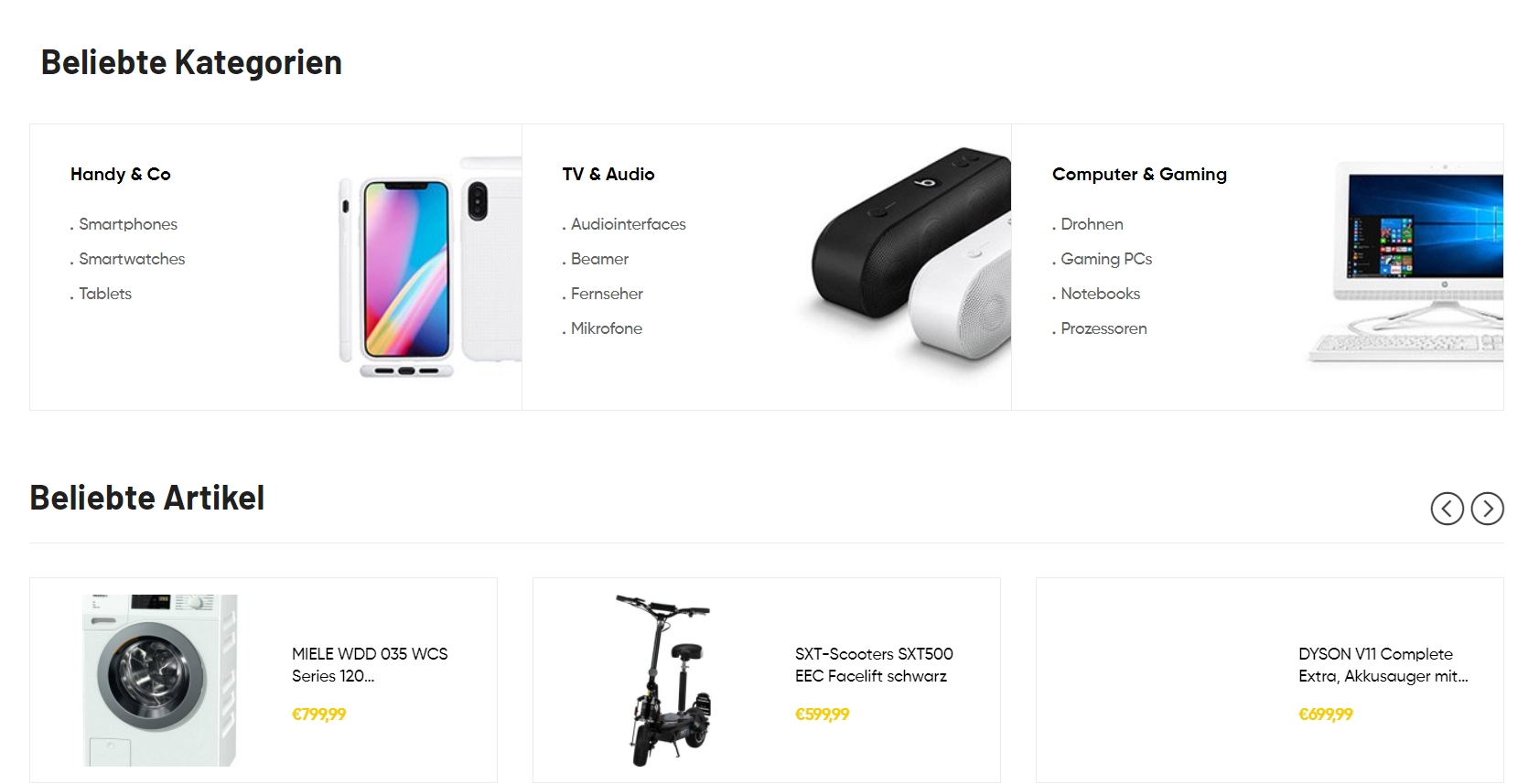Click the next arrow in Beliebte Artikel
Image resolution: width=1539 pixels, height=784 pixels.
pyautogui.click(x=1487, y=509)
